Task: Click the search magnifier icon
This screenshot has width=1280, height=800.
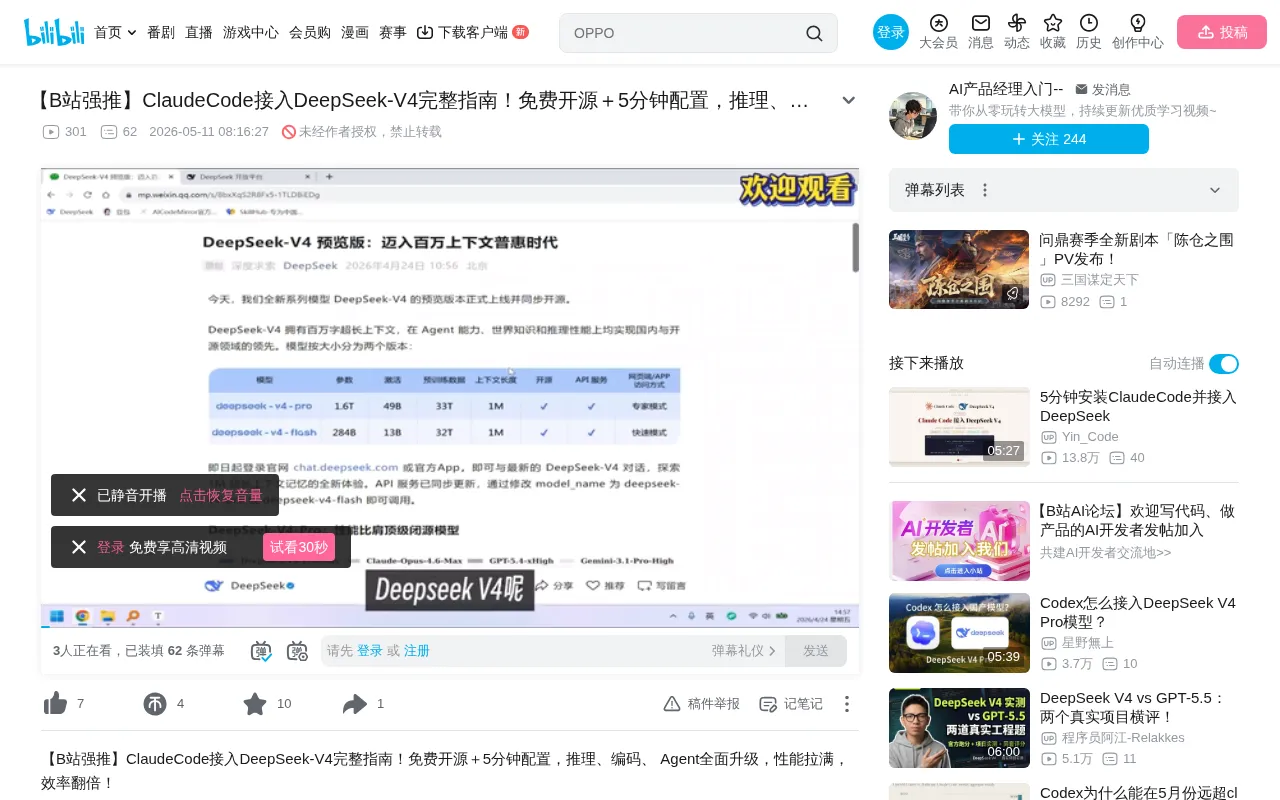Action: 814,33
